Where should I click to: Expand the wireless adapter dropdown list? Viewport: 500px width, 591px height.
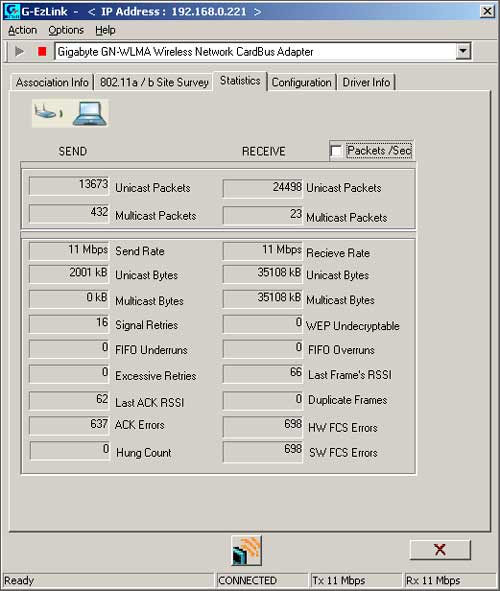[463, 51]
